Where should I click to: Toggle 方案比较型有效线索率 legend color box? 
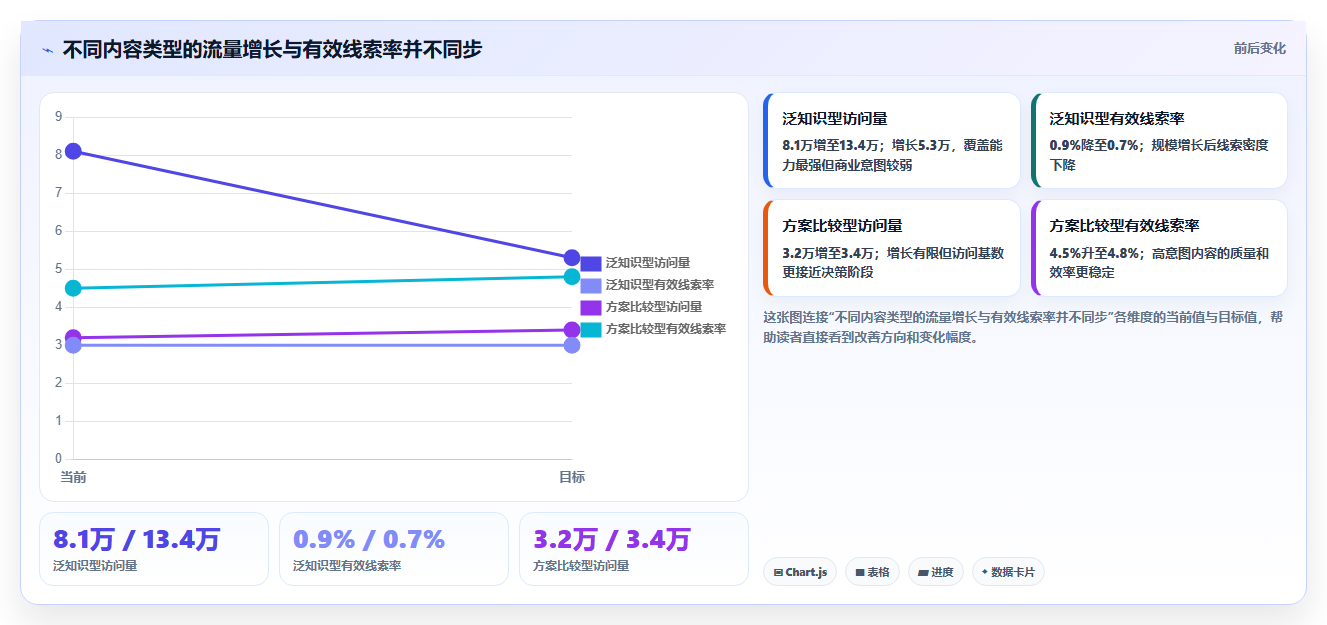point(591,329)
